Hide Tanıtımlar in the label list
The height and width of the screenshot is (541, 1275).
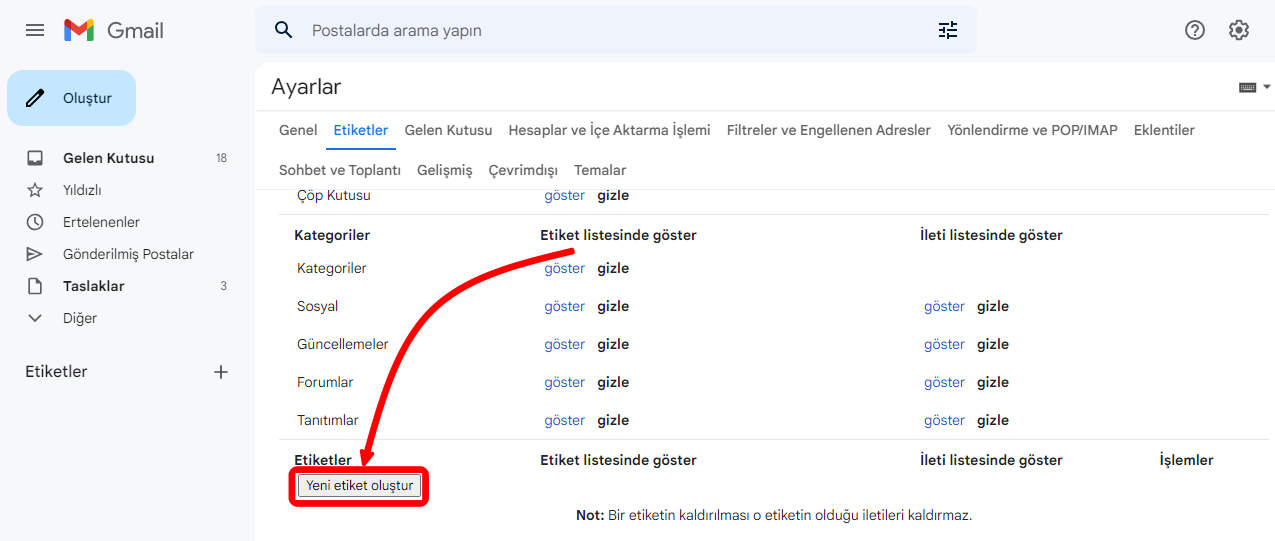[613, 420]
